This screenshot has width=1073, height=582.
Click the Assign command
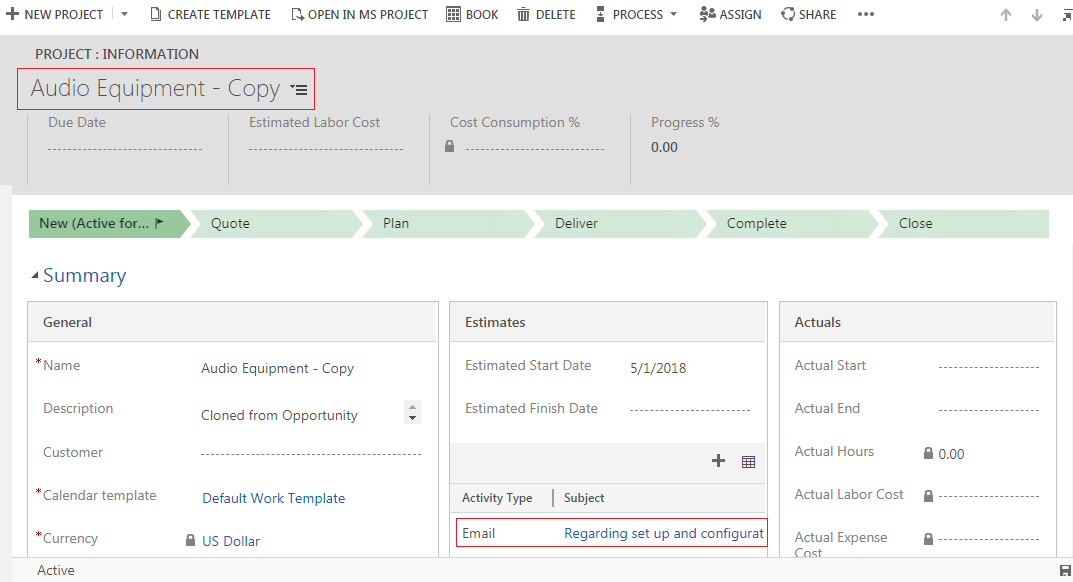(730, 14)
